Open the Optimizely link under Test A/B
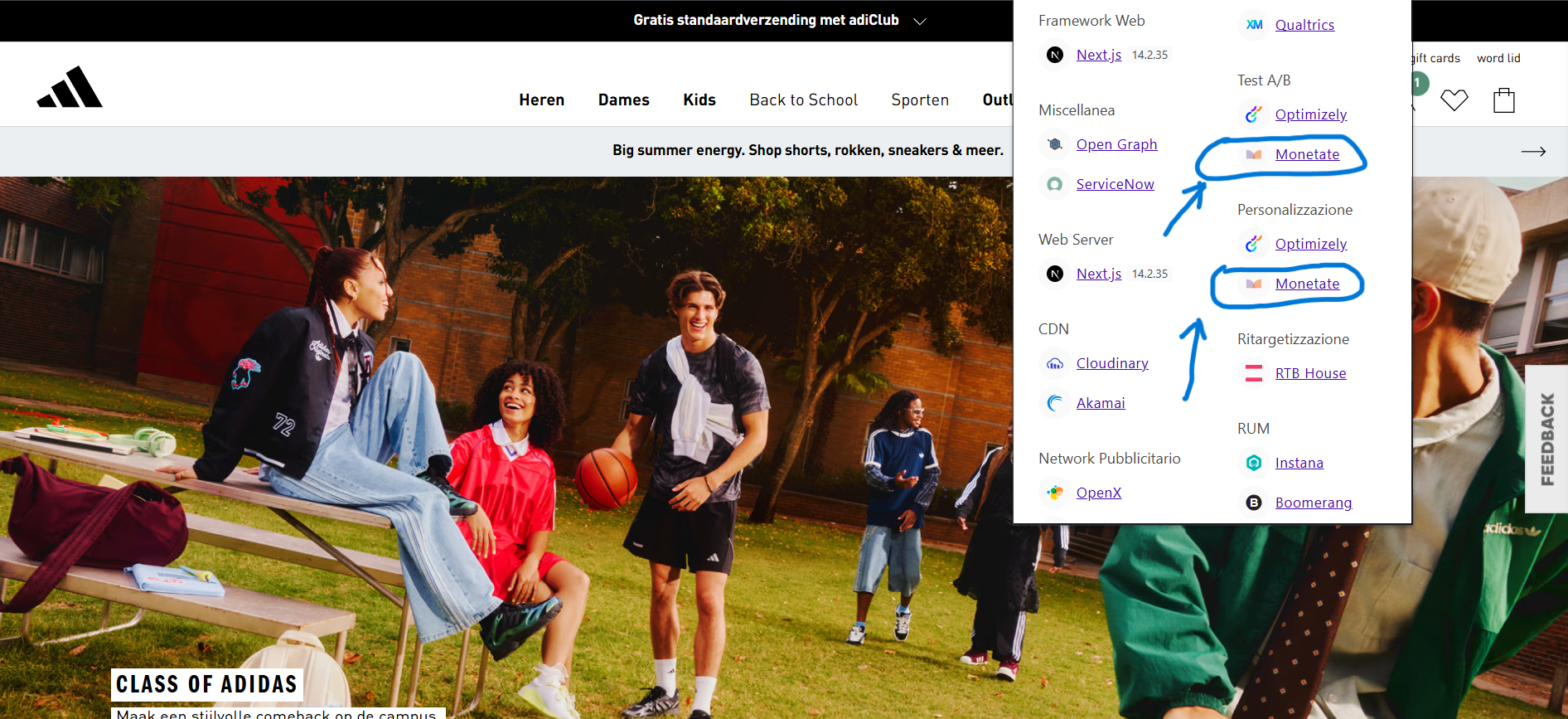Screen dimensions: 1568x719 [x=1311, y=114]
